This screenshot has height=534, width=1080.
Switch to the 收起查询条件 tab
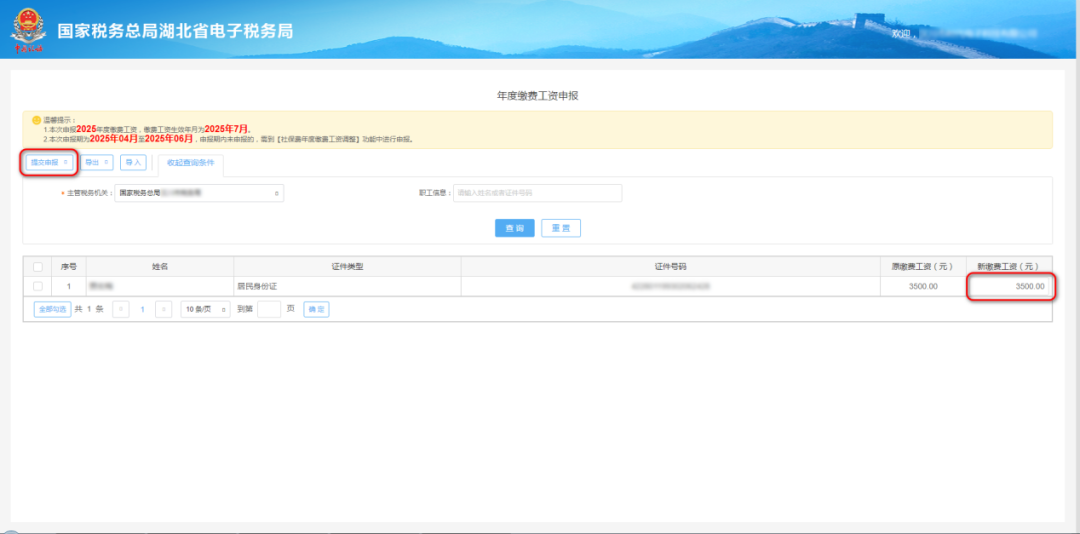click(190, 162)
